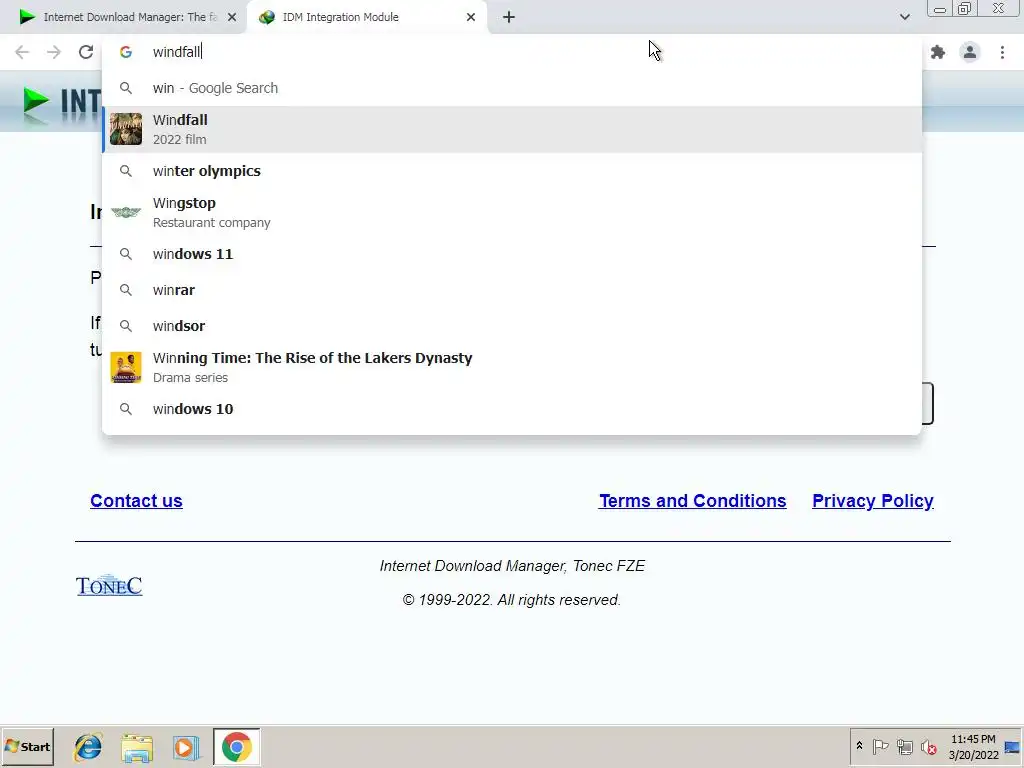1024x768 pixels.
Task: Expand the tab search chevron
Action: click(x=904, y=17)
